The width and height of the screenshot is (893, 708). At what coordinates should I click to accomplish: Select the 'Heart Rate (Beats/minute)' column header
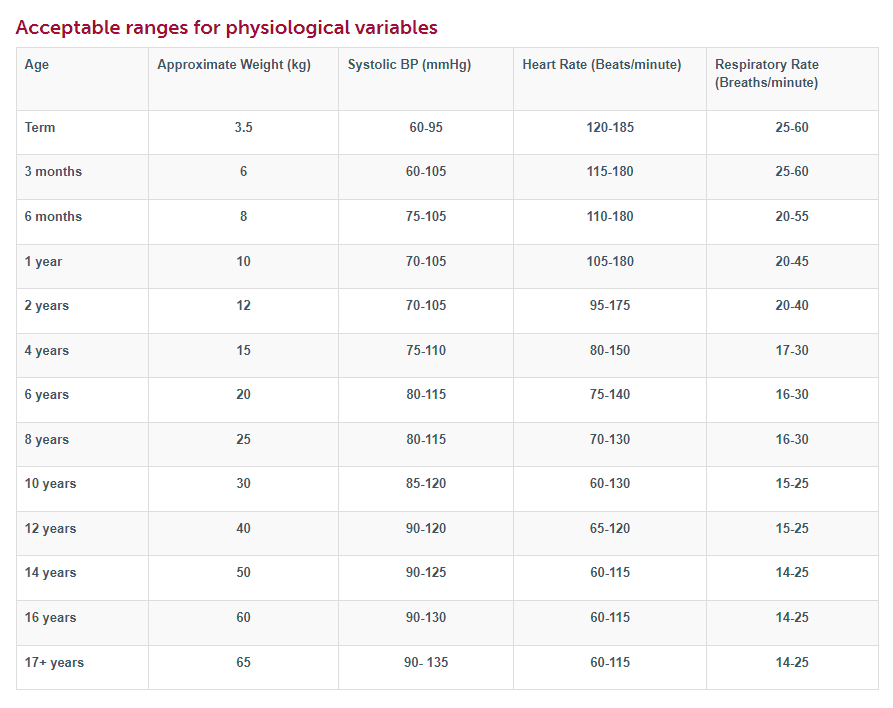[x=601, y=64]
